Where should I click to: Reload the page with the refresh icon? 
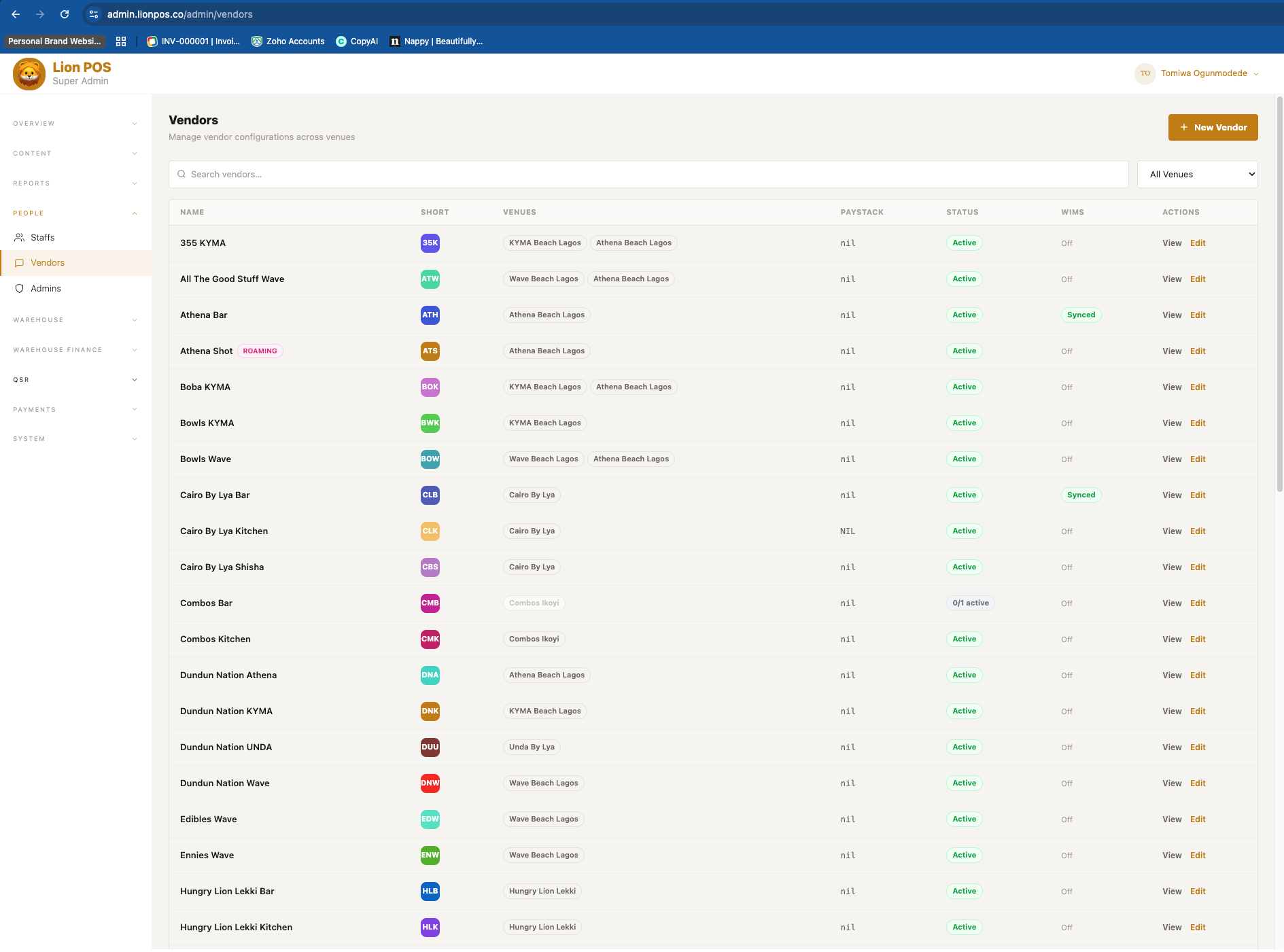(x=65, y=14)
